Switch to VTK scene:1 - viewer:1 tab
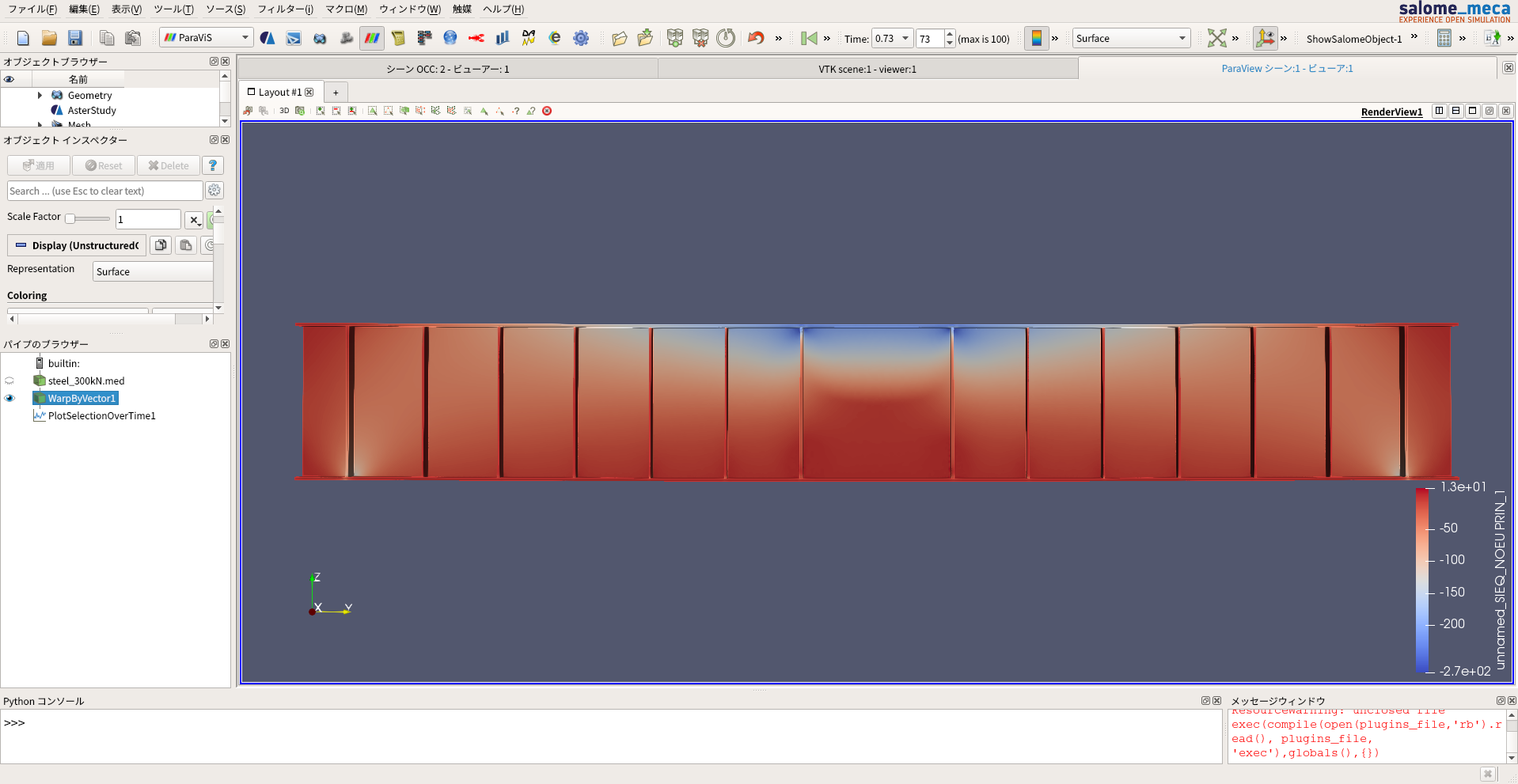1518x784 pixels. (867, 69)
